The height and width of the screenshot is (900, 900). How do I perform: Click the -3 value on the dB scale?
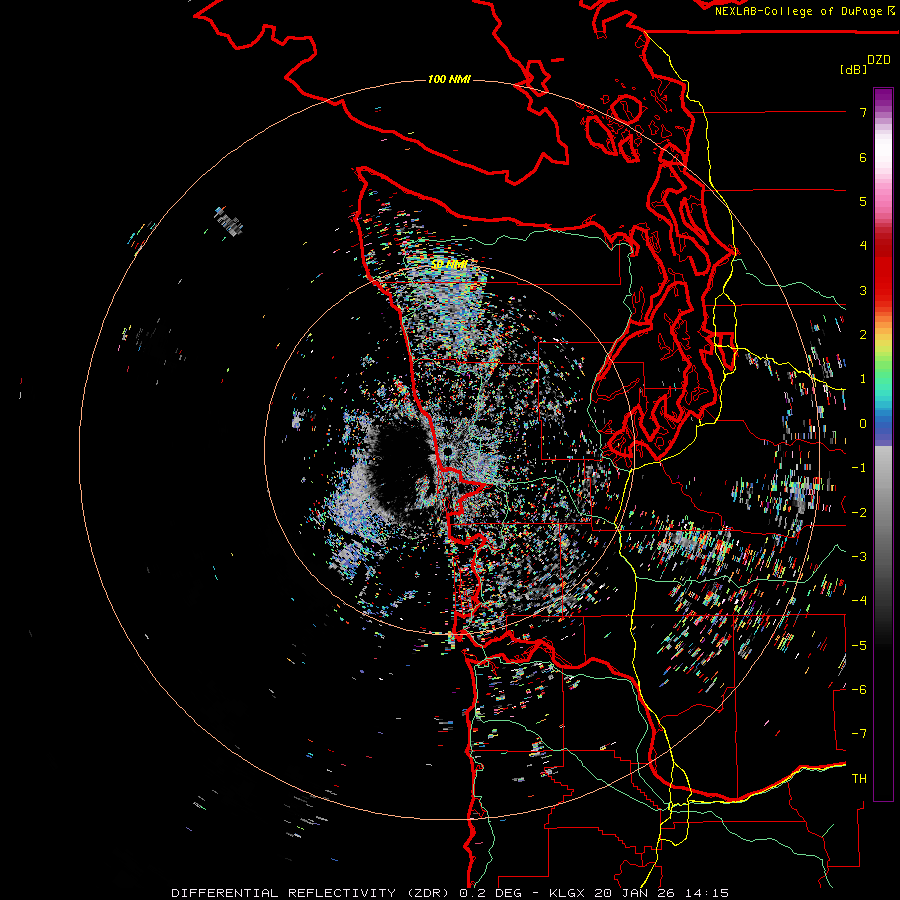[859, 556]
